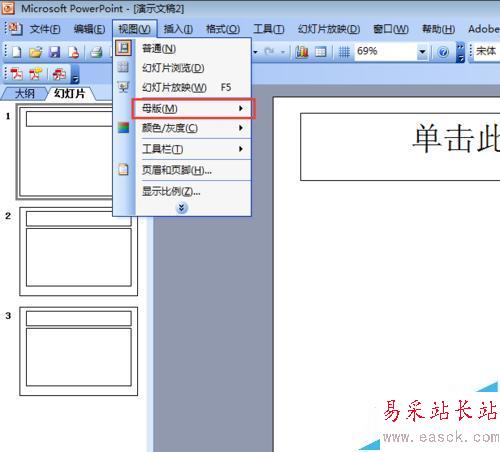Click the blue Help question mark icon
The image size is (500, 452).
pyautogui.click(x=443, y=52)
